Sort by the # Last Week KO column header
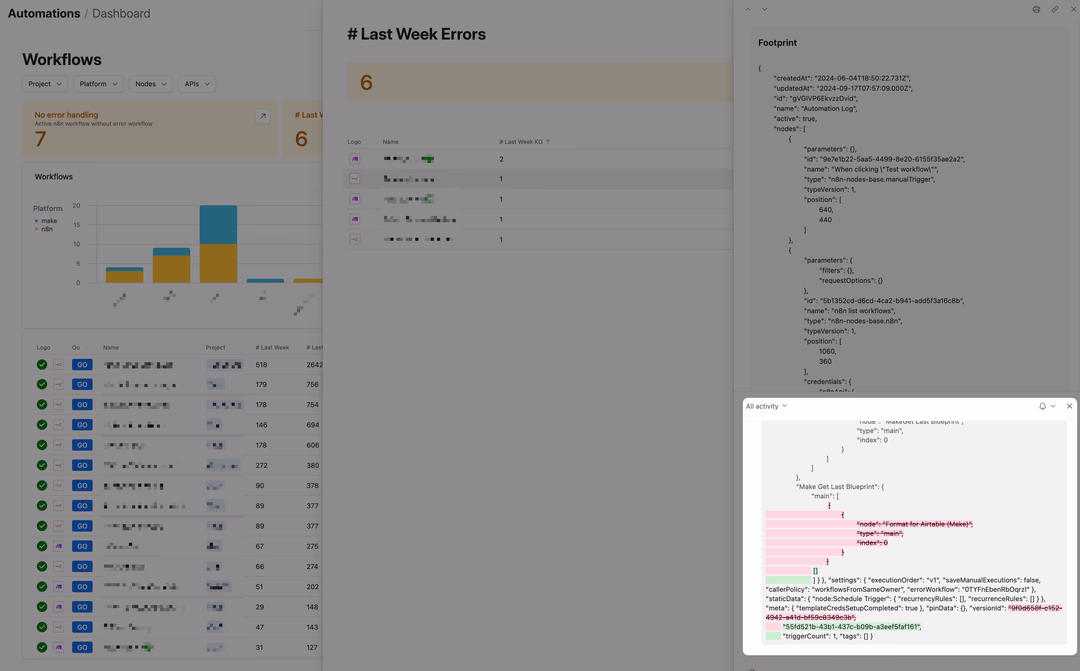 click(522, 142)
